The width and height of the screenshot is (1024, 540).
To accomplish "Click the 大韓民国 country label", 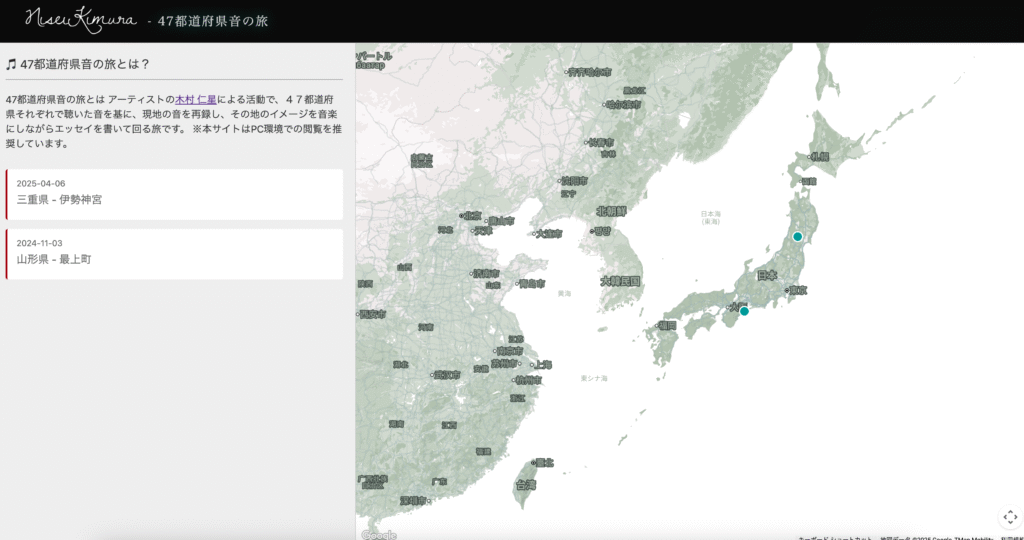I will [619, 282].
